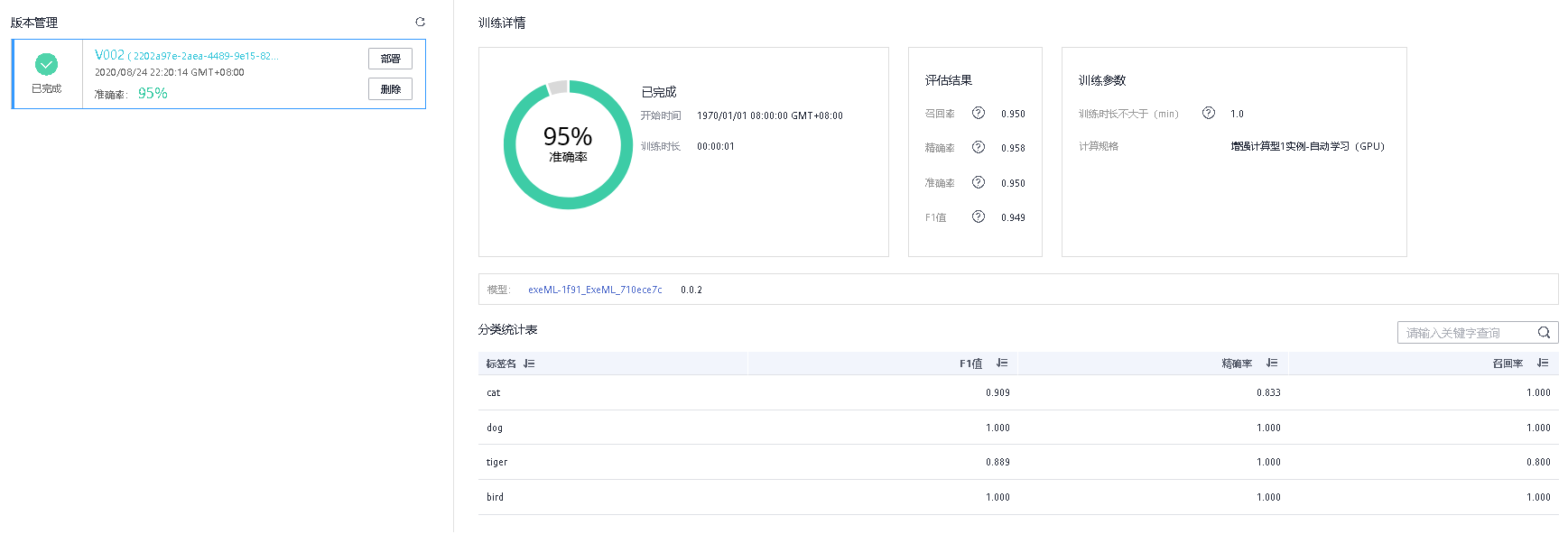The image size is (1568, 534).
Task: Click the help icon next to F1值
Action: pyautogui.click(x=978, y=216)
